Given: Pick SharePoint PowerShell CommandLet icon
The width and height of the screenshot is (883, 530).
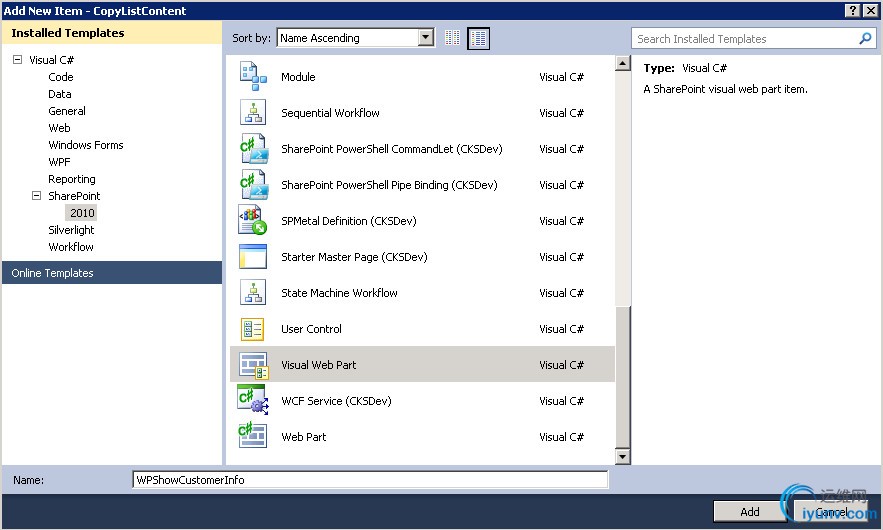Looking at the screenshot, I should point(253,149).
